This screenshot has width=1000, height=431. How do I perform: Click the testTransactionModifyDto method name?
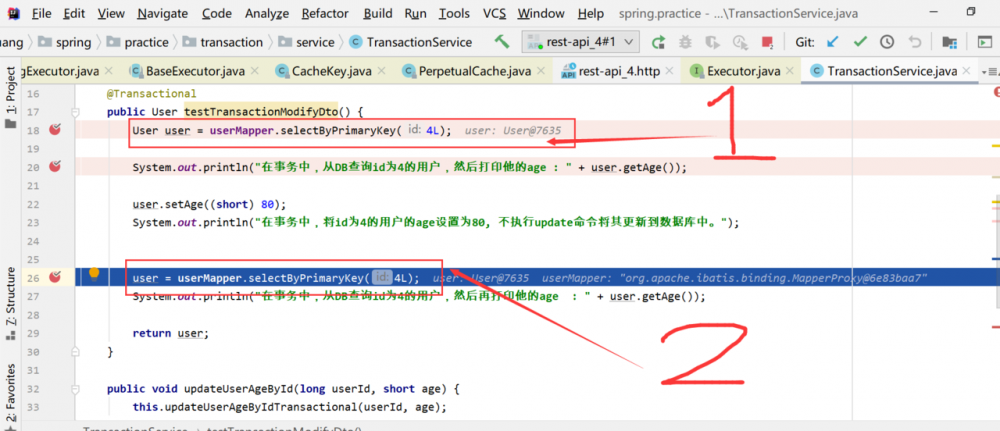(x=261, y=112)
